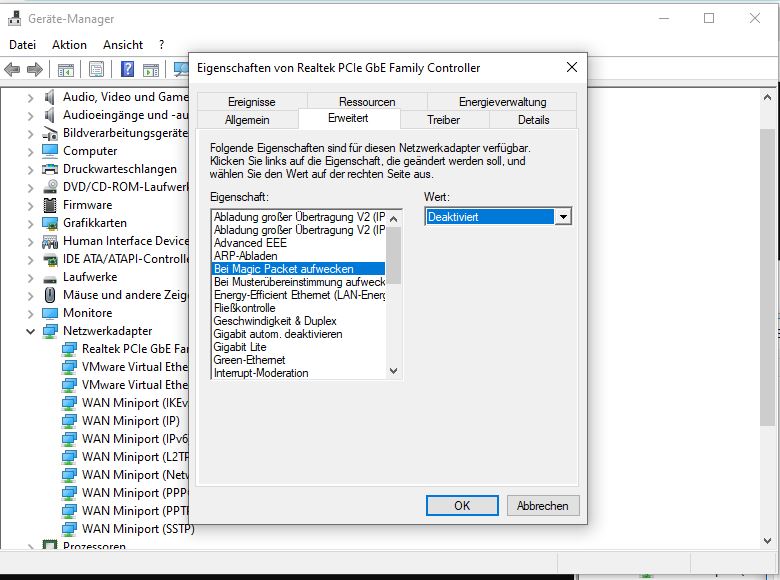Select the Druckwarteschlangen printer icon
The image size is (780, 580).
[x=50, y=169]
